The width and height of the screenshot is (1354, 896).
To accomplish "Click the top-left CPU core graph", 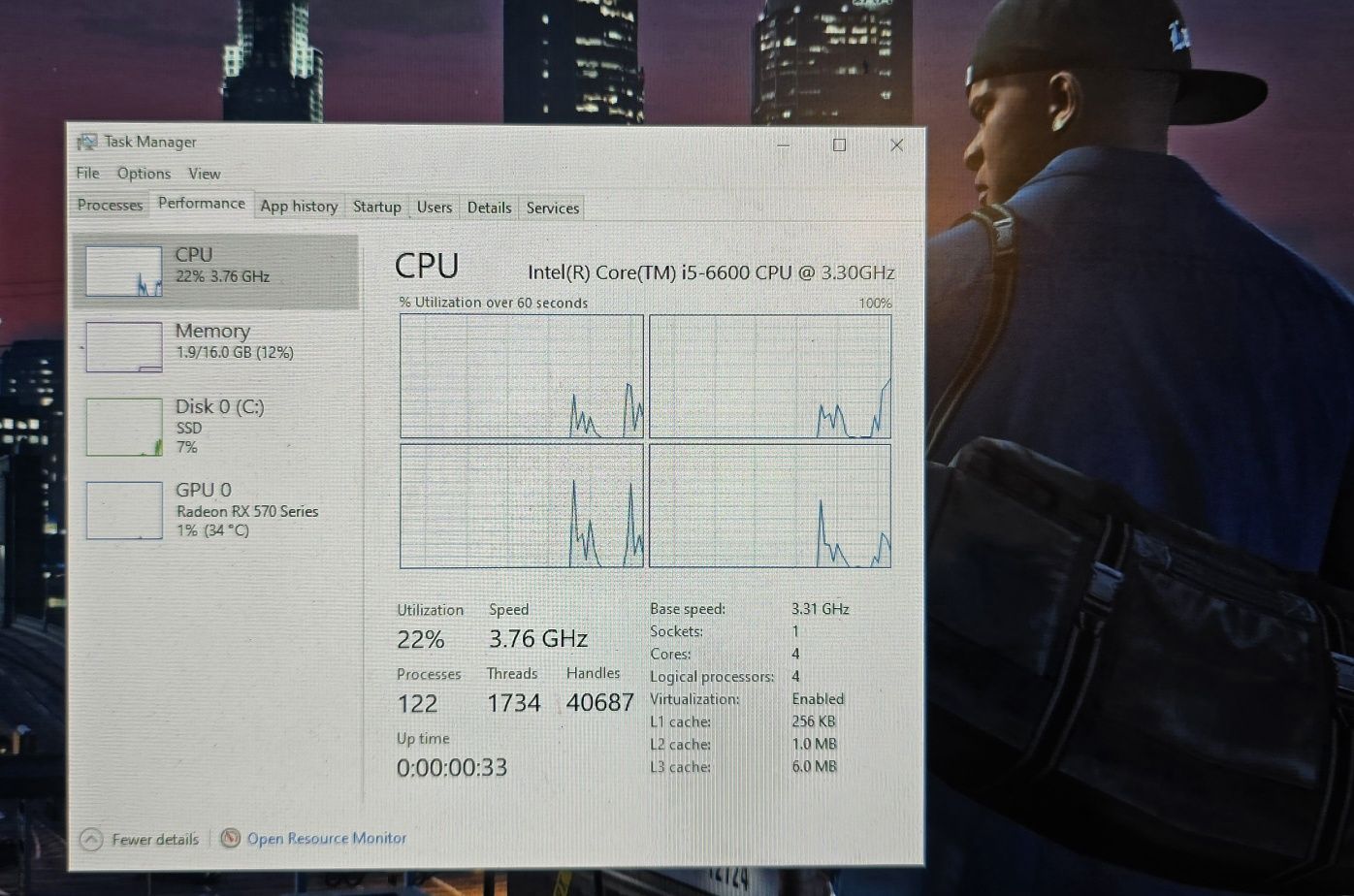I will [x=522, y=376].
